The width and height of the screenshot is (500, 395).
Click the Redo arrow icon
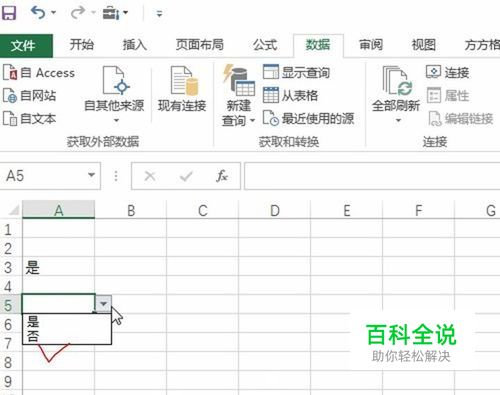77,13
